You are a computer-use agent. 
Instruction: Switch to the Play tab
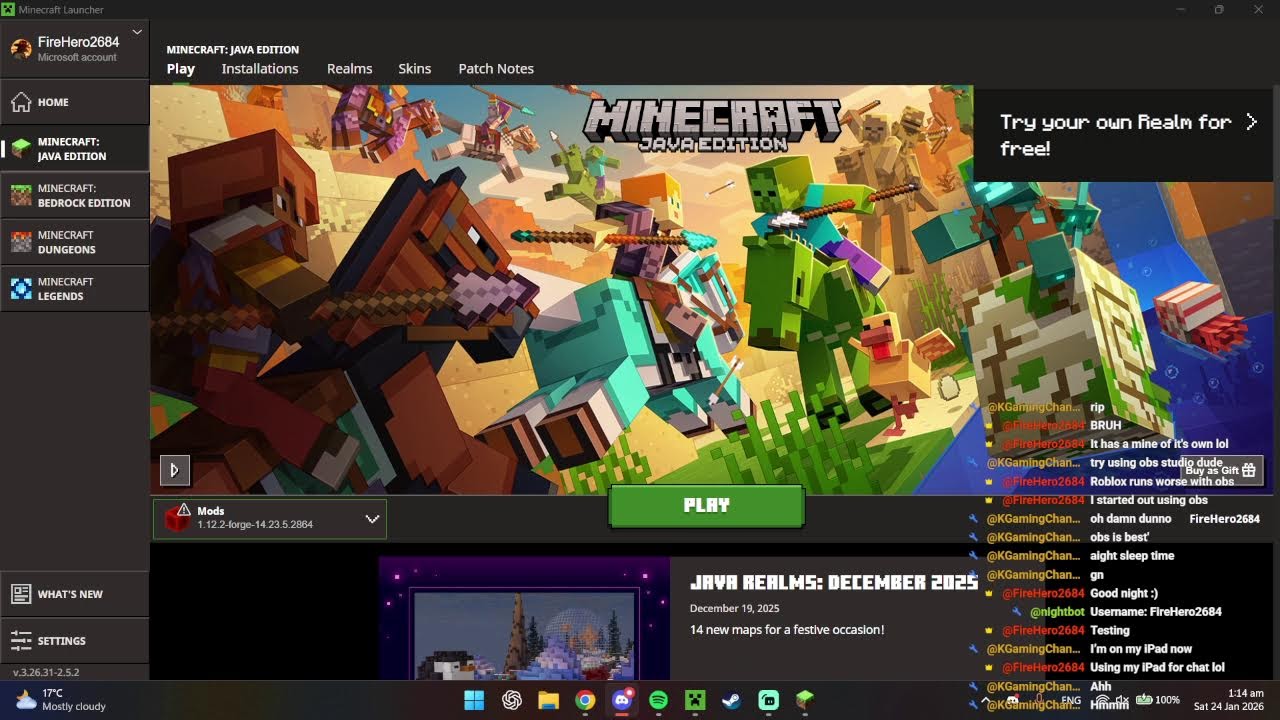pyautogui.click(x=181, y=69)
